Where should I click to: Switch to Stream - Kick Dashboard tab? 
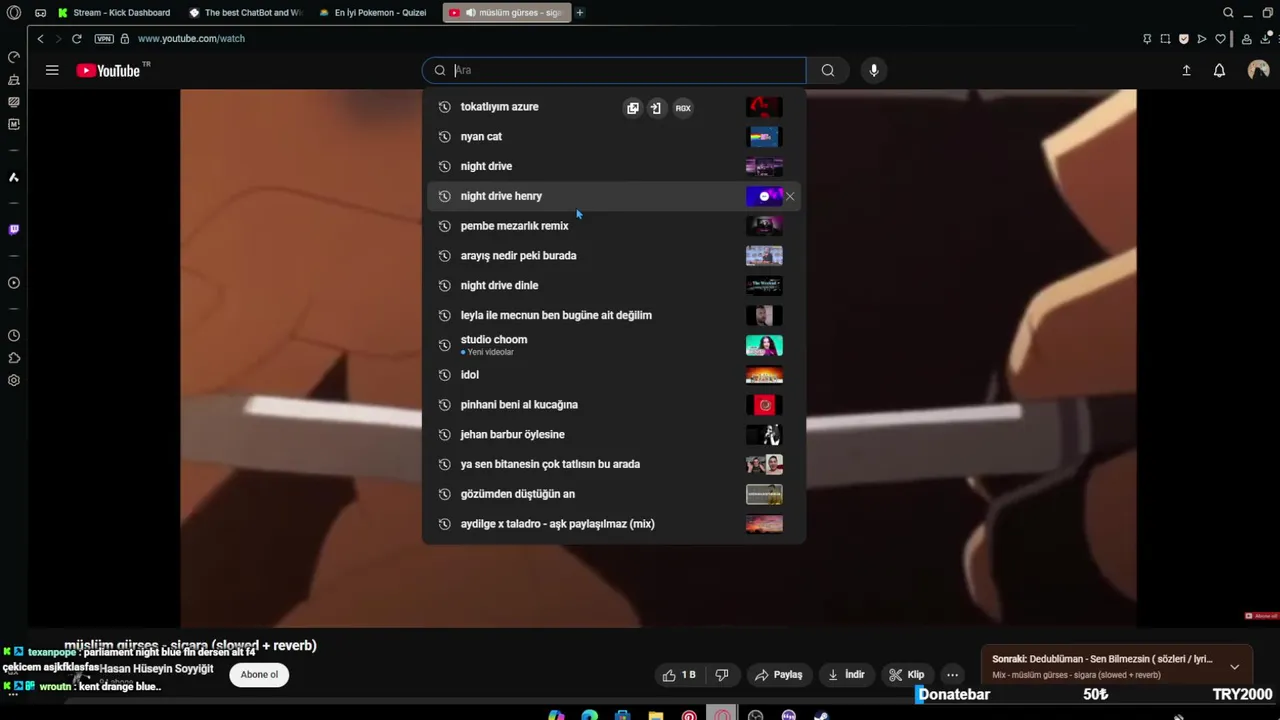coord(115,13)
